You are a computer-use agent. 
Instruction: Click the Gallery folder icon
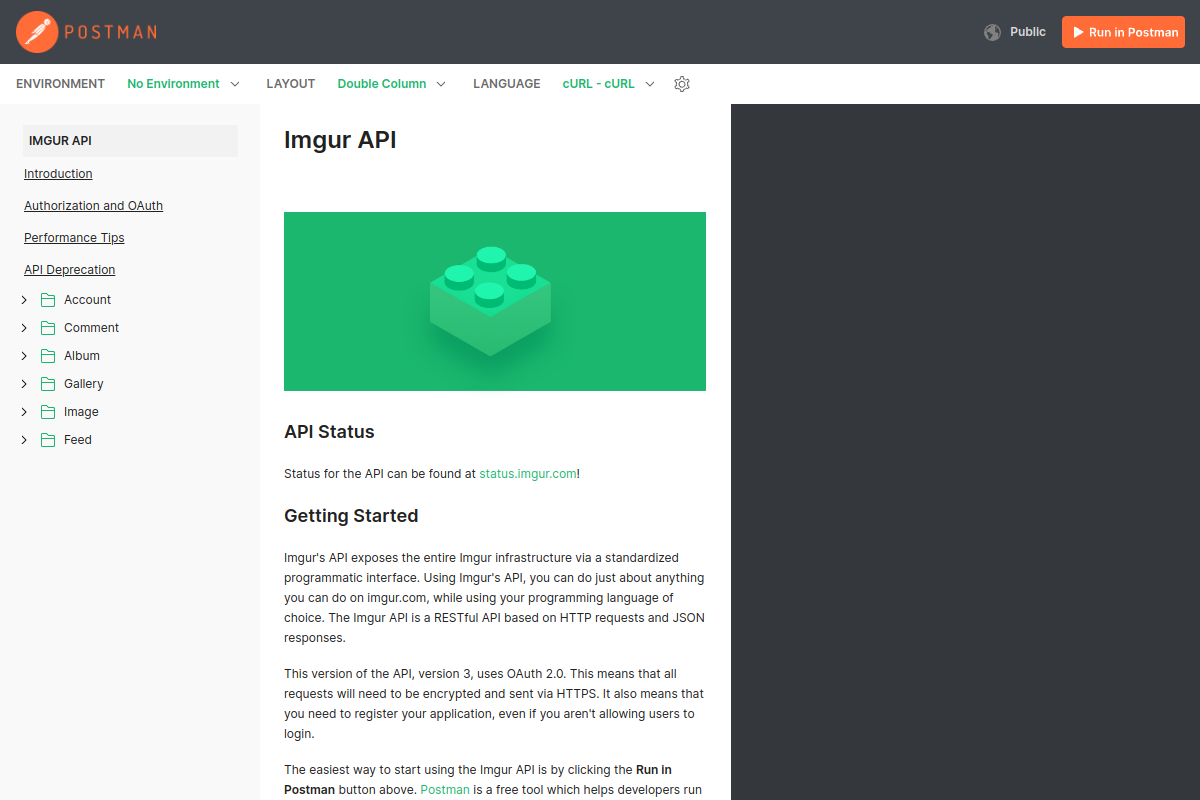pyautogui.click(x=48, y=384)
